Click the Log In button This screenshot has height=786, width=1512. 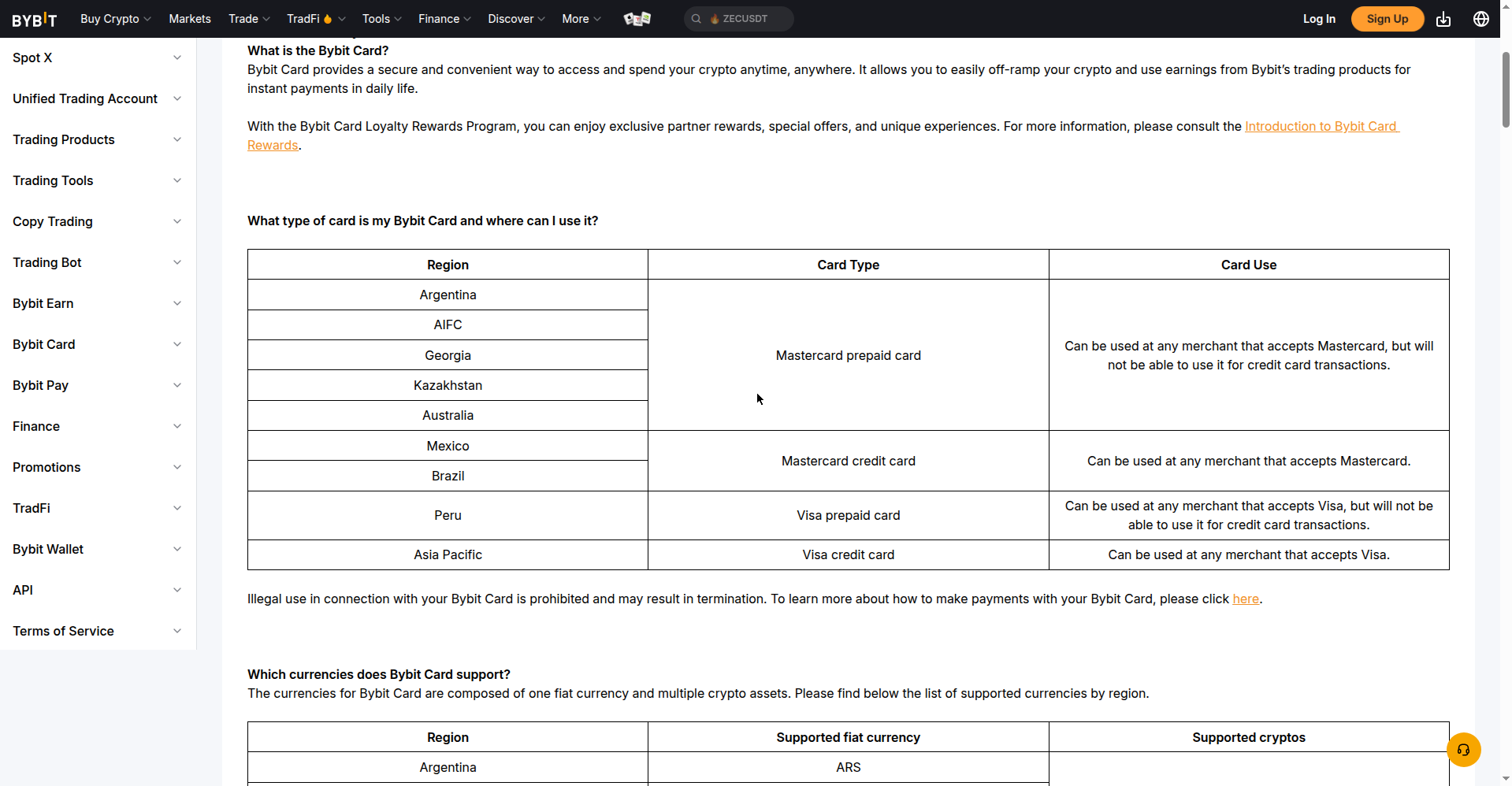(x=1319, y=19)
